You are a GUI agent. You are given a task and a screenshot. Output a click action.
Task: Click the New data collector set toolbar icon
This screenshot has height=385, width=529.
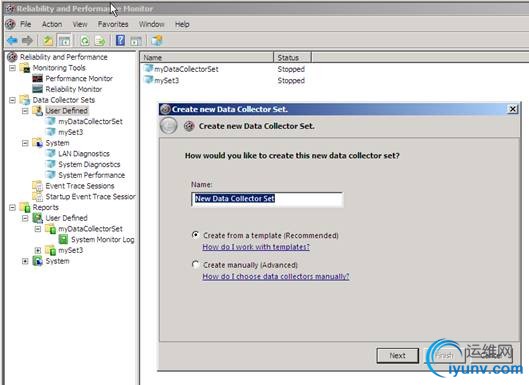click(157, 41)
